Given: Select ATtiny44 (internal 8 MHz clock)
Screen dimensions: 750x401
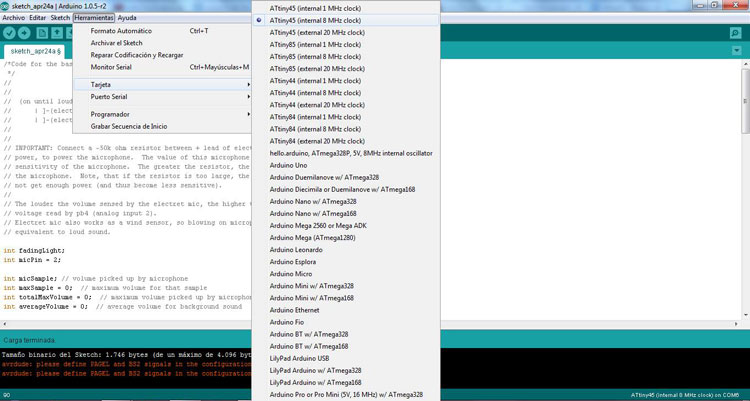Looking at the screenshot, I should point(345,93).
